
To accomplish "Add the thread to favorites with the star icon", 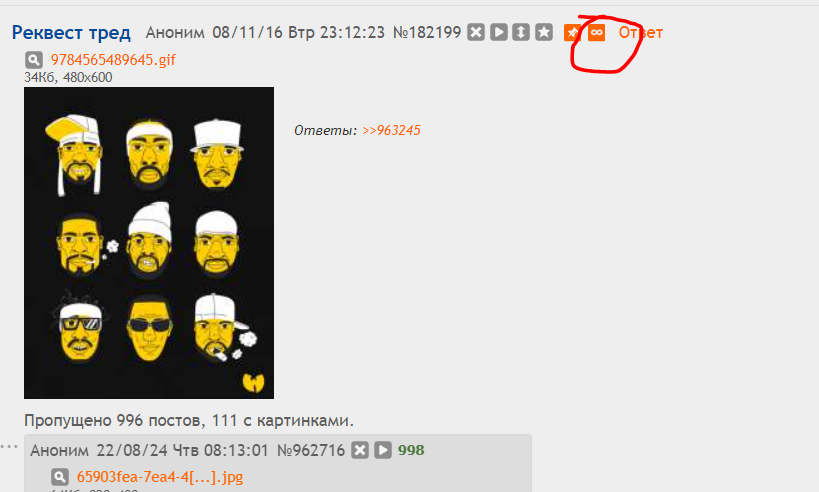I will pyautogui.click(x=544, y=32).
